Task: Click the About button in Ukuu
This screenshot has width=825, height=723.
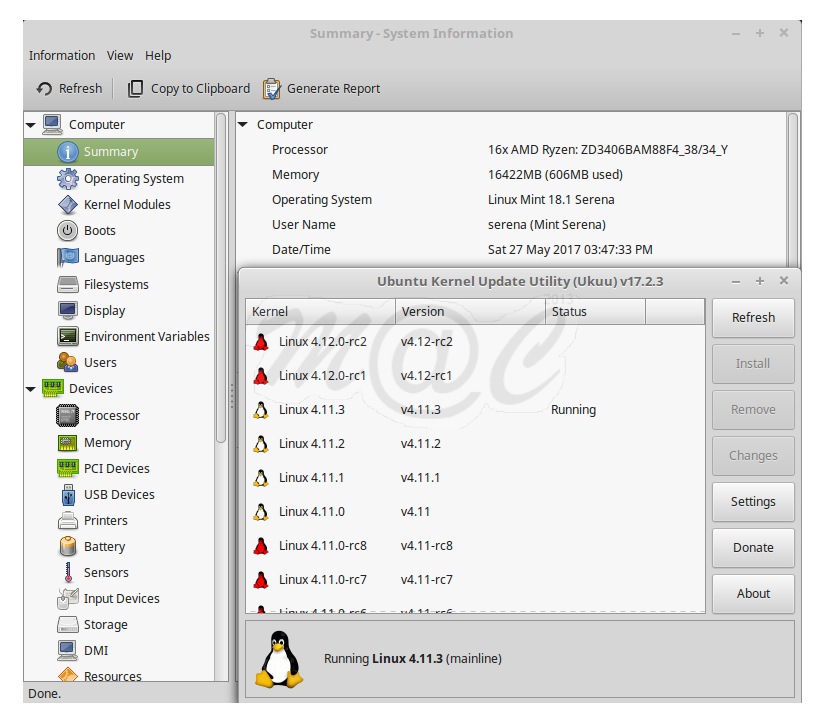Action: tap(753, 594)
